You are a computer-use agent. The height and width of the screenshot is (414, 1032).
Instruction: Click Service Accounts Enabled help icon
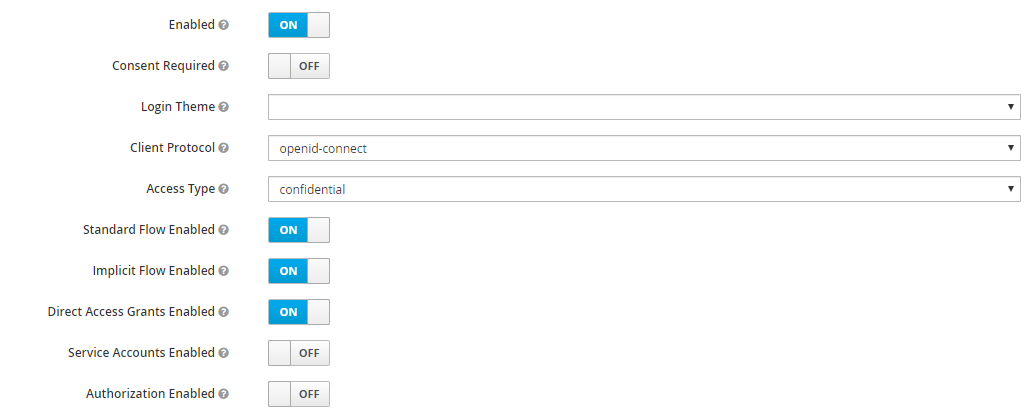(x=224, y=353)
